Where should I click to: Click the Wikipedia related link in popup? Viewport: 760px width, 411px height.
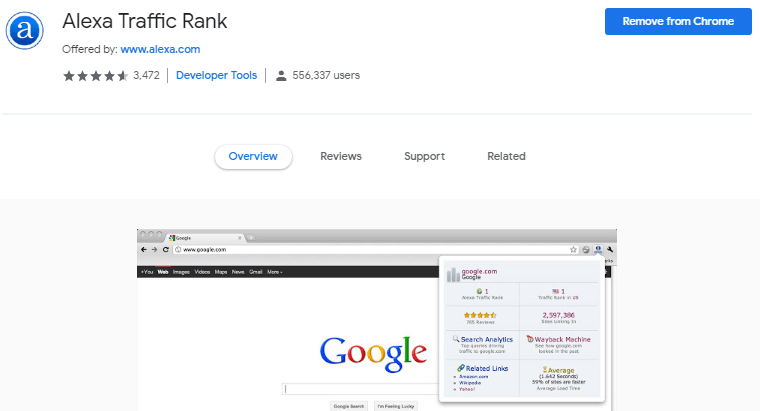(470, 383)
